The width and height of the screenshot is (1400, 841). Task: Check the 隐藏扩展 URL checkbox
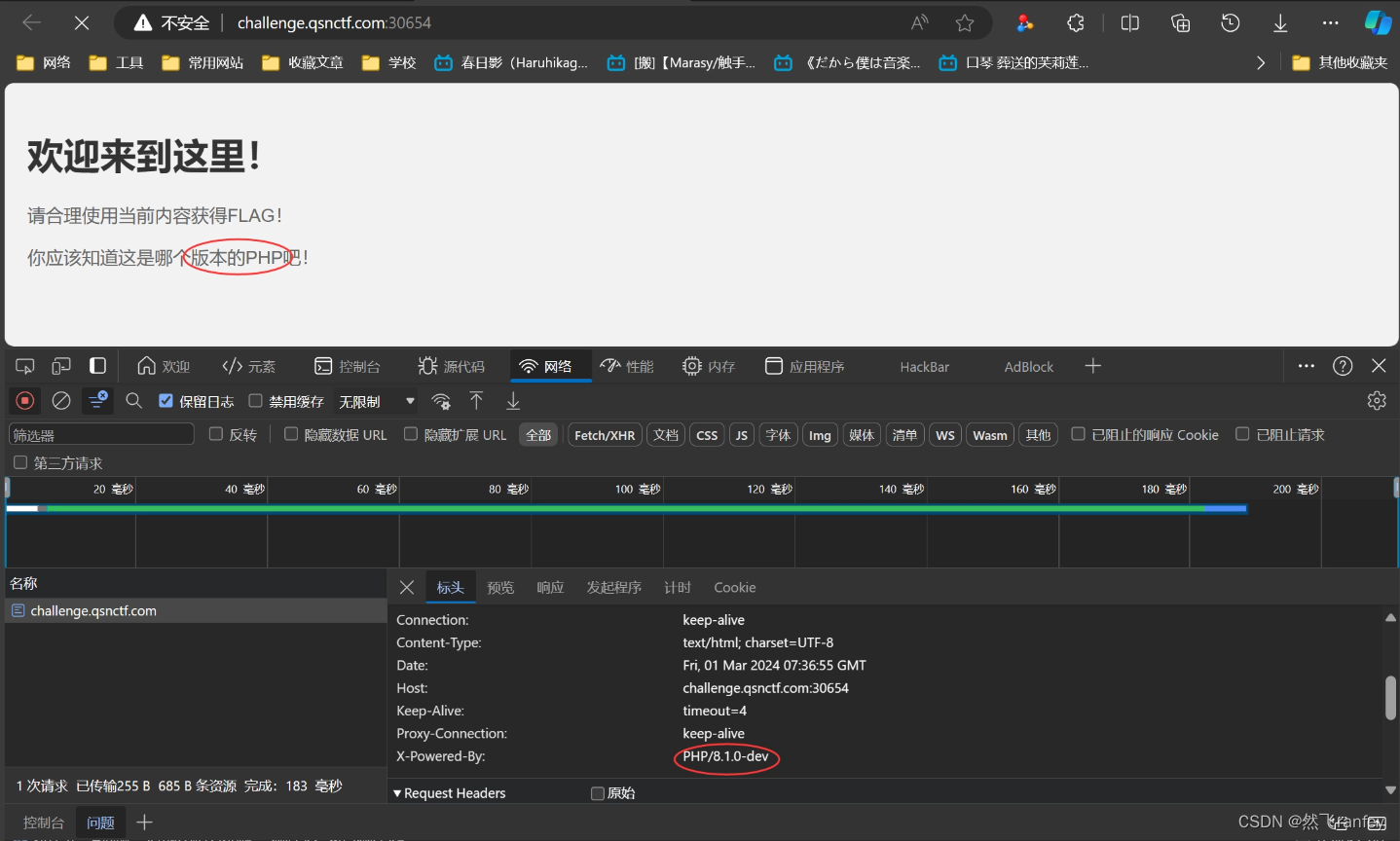pyautogui.click(x=411, y=434)
